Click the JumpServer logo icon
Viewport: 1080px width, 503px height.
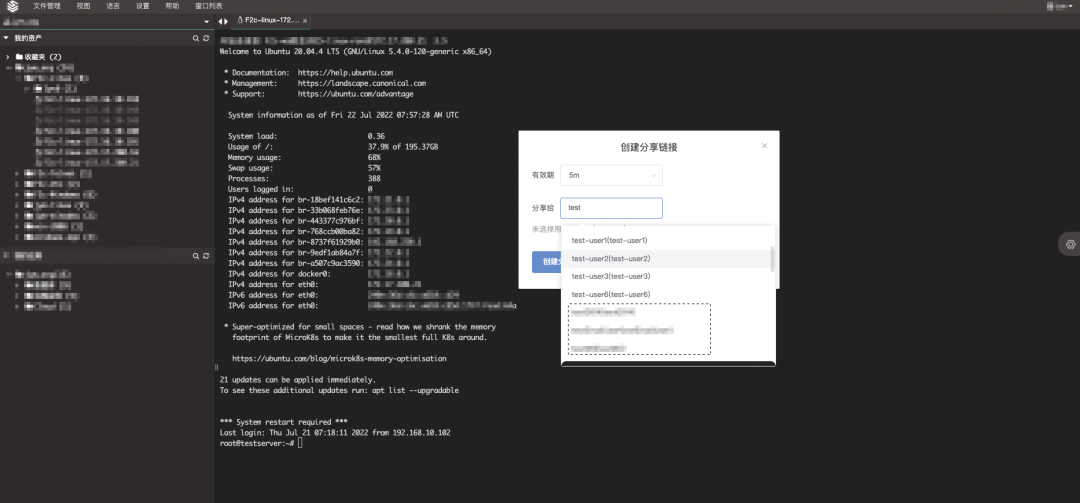tap(12, 6)
